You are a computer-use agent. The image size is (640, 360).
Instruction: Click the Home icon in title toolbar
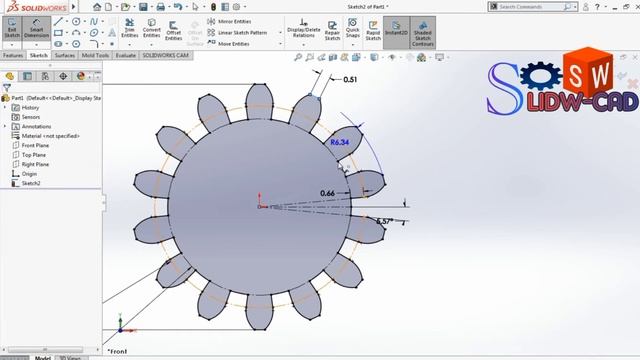(x=97, y=7)
